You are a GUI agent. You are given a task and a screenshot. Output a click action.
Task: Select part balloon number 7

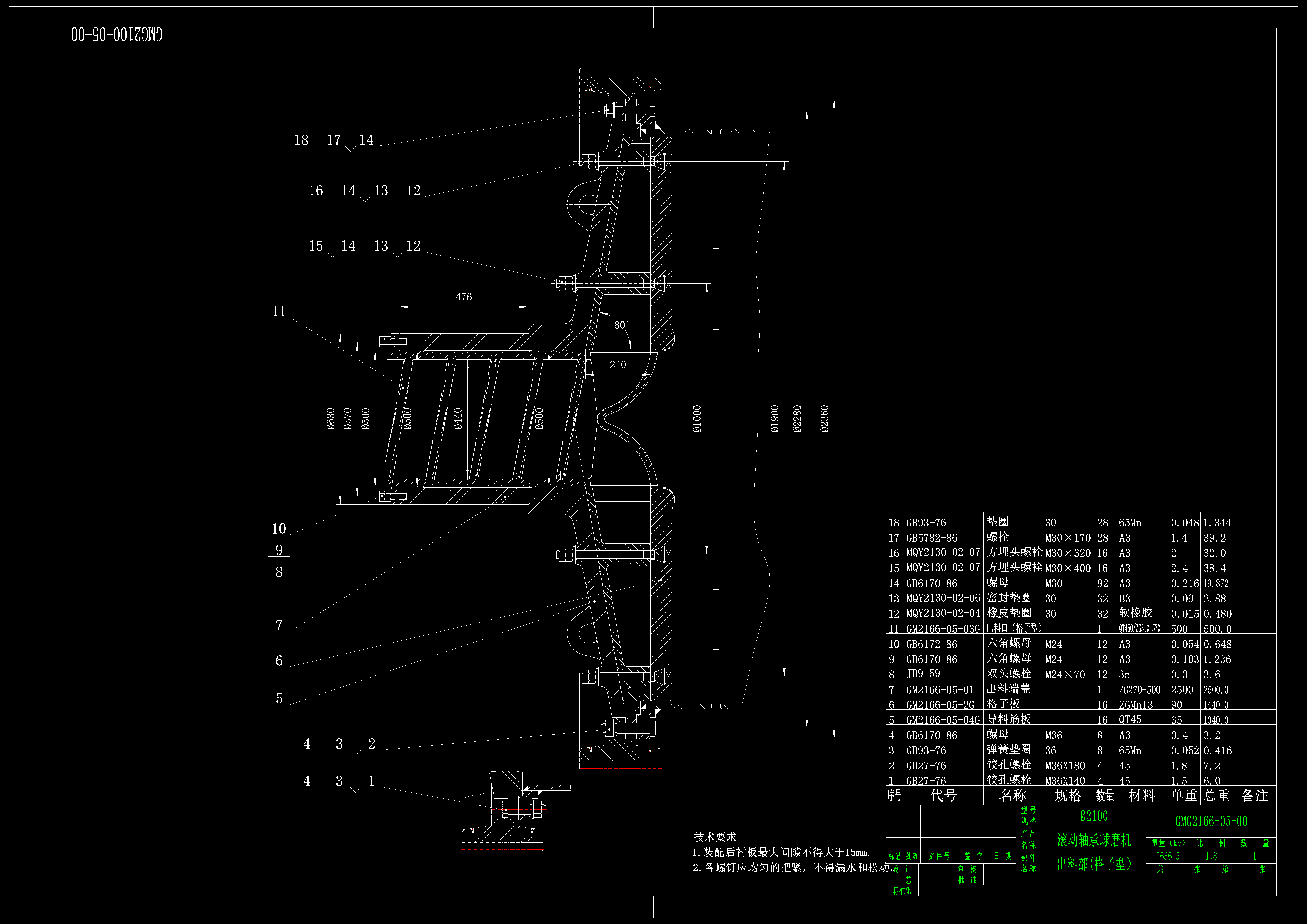(279, 626)
